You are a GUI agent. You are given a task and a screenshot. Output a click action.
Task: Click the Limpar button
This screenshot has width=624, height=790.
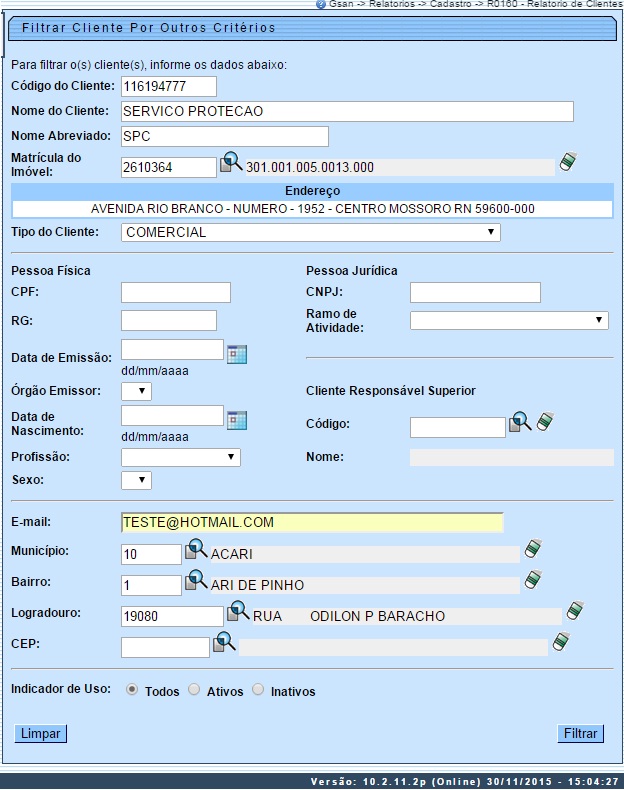click(x=40, y=734)
